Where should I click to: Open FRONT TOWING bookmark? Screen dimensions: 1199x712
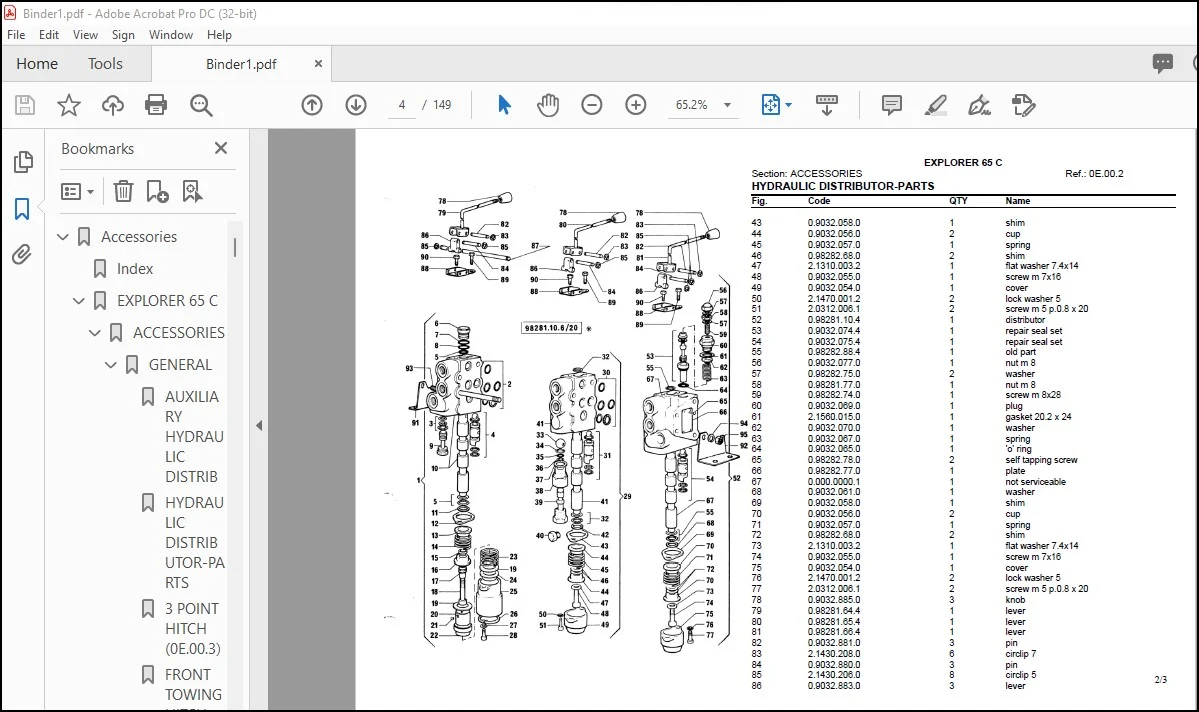(x=193, y=684)
